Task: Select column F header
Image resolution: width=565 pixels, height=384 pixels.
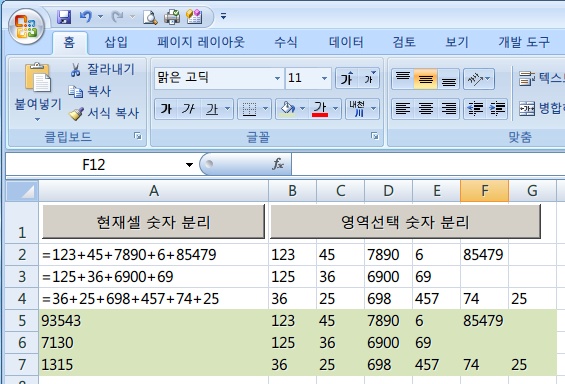Action: (485, 191)
